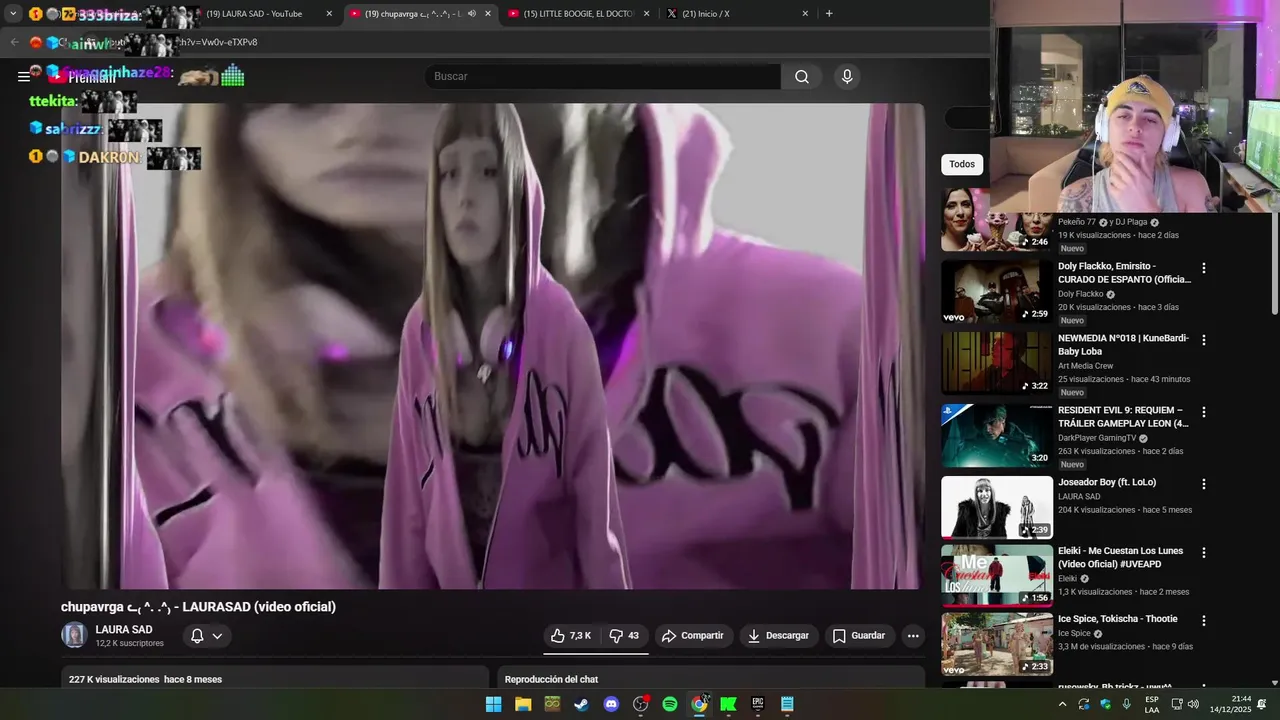Open OBS Studio from the taskbar
The height and width of the screenshot is (720, 1280).
[x=641, y=704]
